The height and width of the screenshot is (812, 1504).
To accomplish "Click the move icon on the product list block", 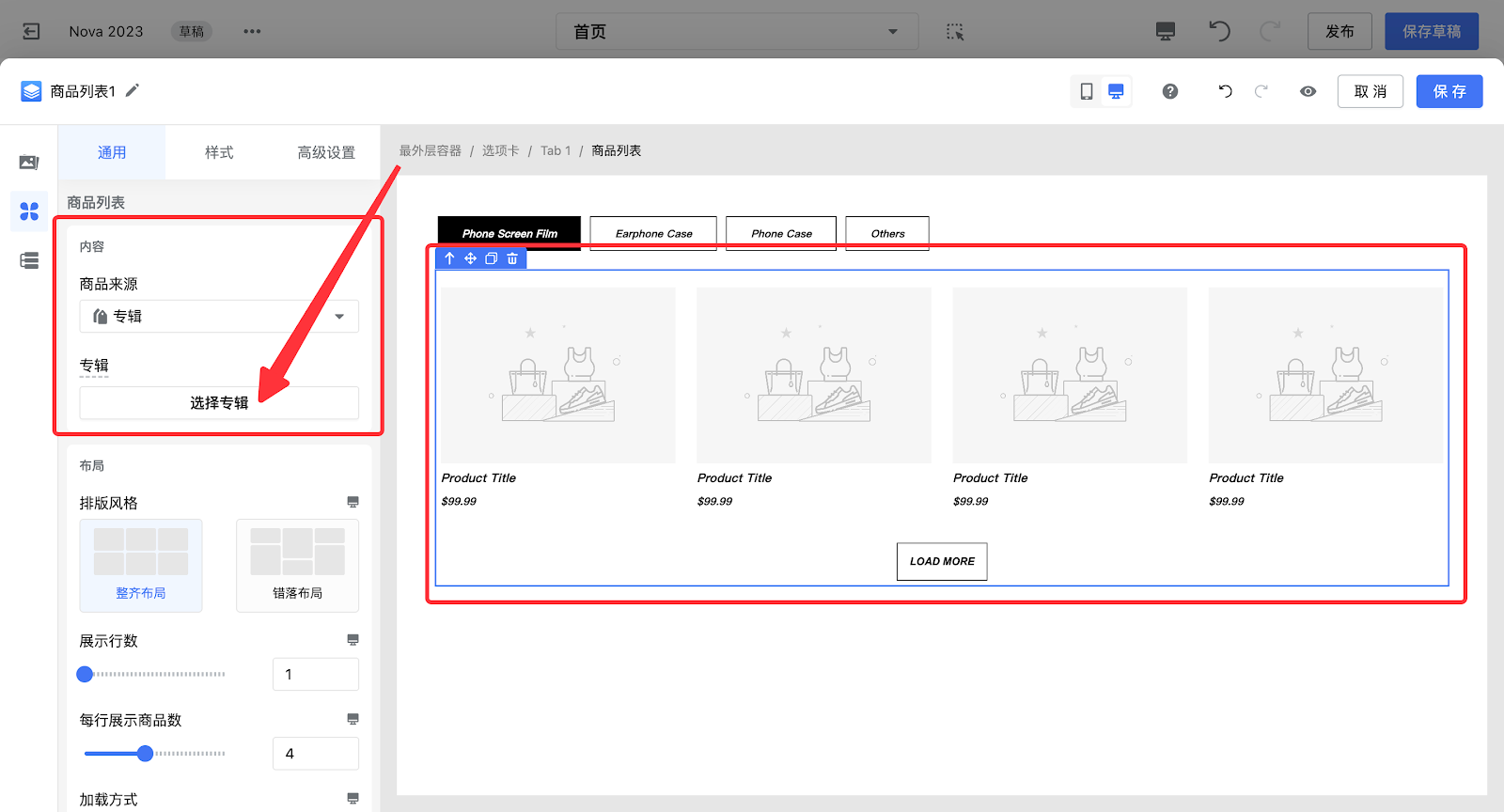I will coord(470,258).
